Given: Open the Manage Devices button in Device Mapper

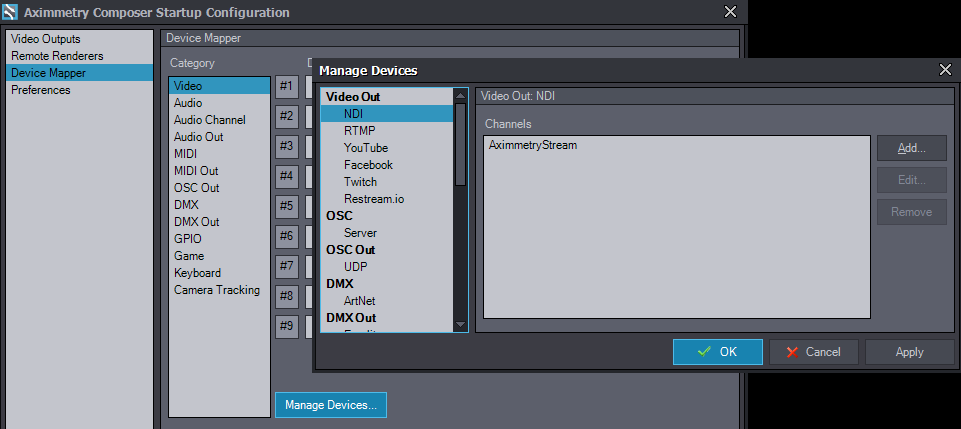Looking at the screenshot, I should point(331,405).
